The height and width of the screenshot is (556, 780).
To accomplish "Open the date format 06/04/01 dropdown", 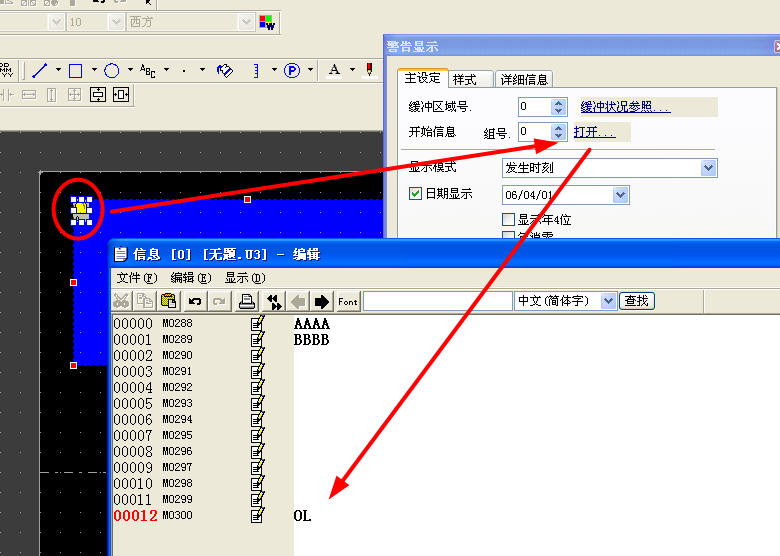I will pyautogui.click(x=620, y=194).
